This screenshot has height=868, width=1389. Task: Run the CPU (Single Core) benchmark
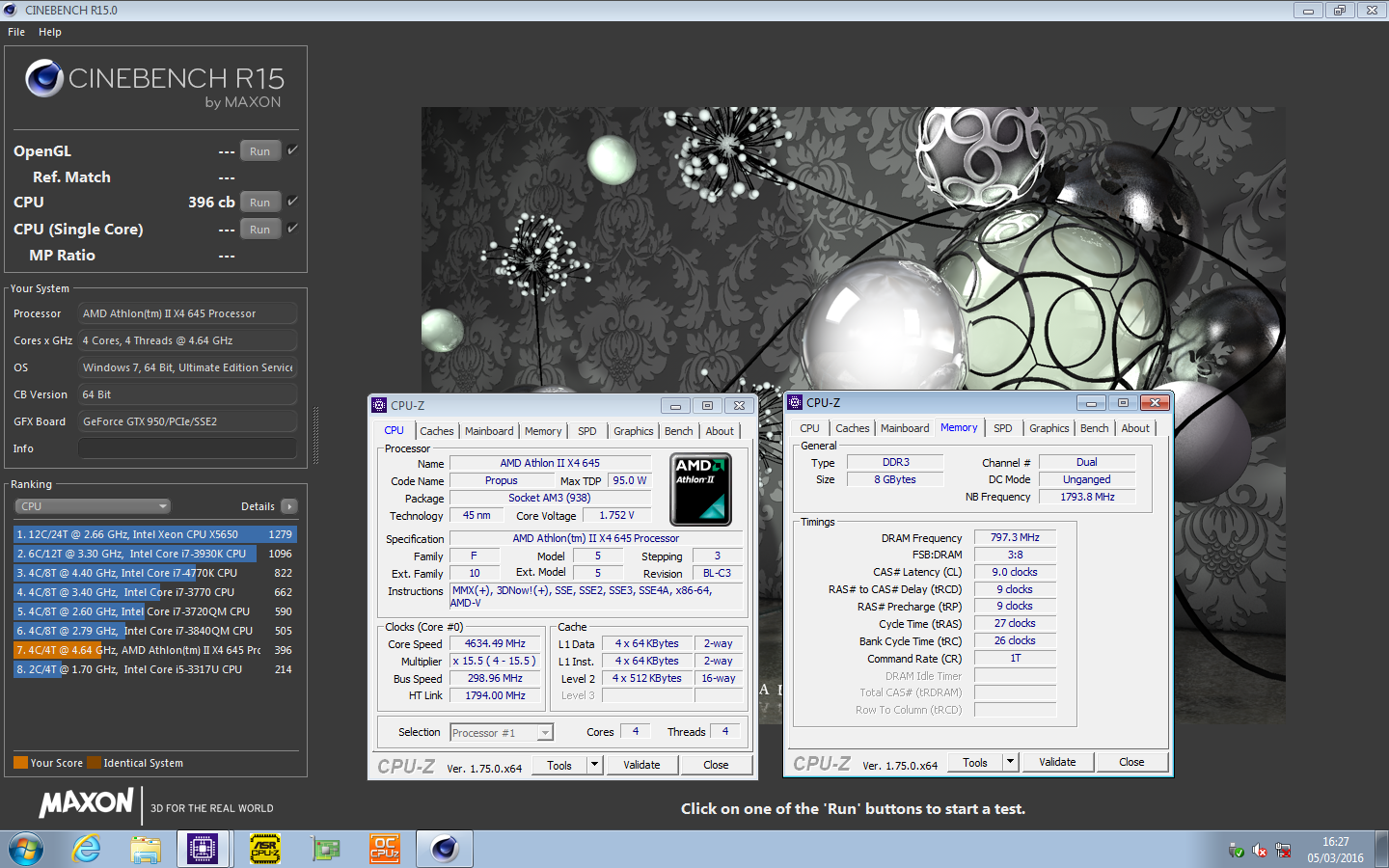click(260, 229)
